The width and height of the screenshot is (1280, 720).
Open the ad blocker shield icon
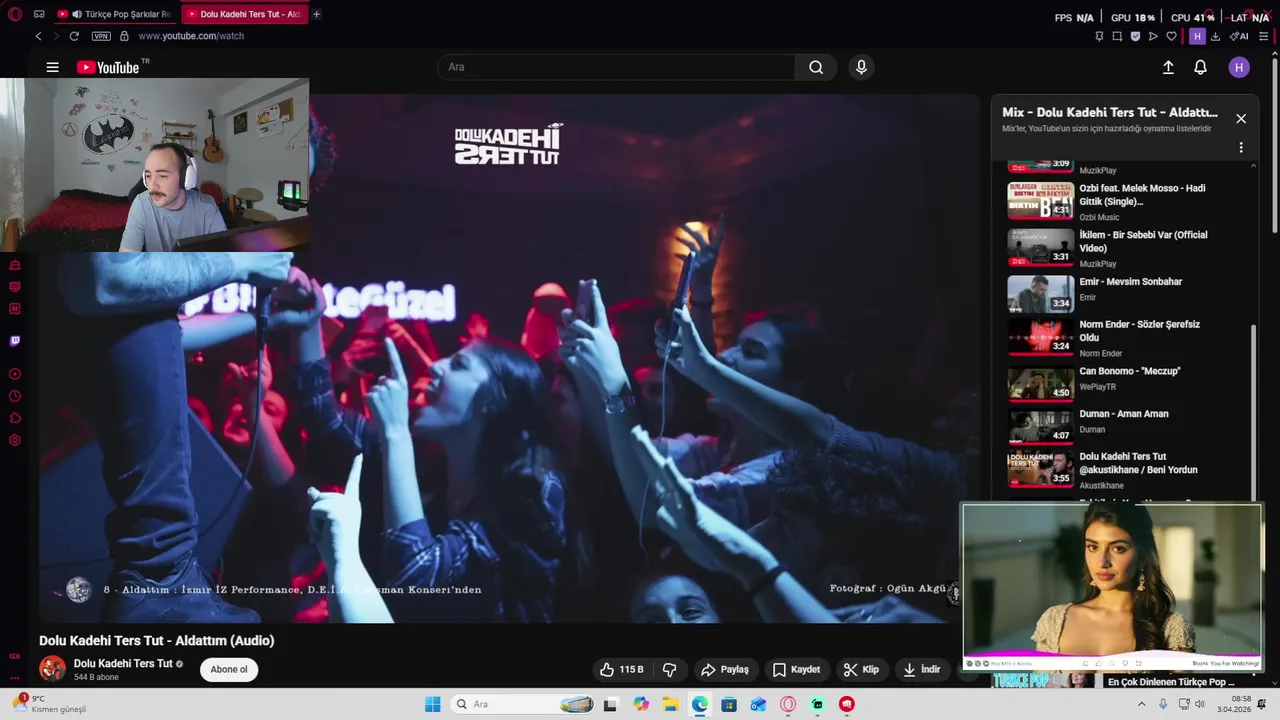[x=1135, y=36]
